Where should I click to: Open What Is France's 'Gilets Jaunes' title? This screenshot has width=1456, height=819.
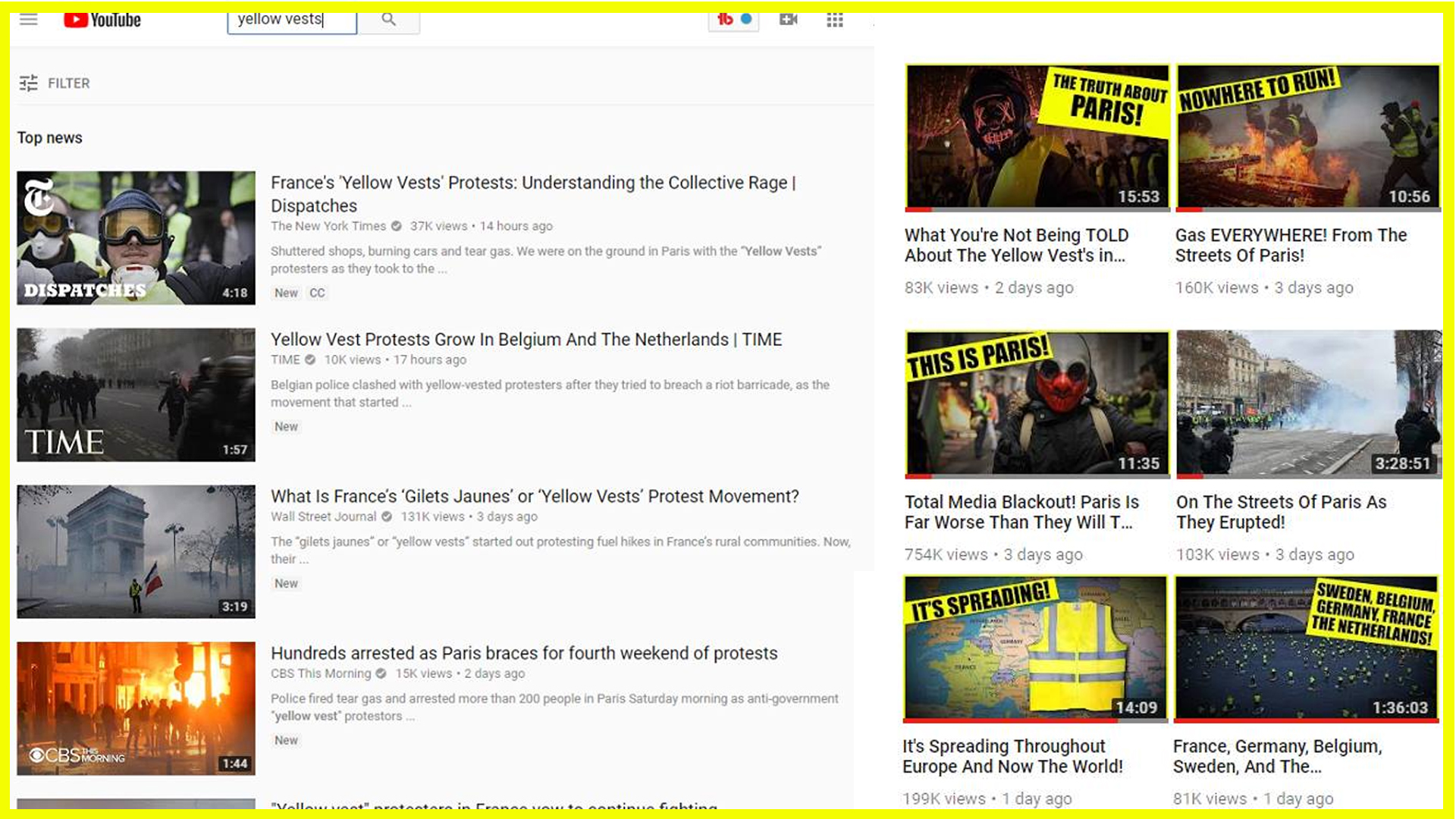535,497
